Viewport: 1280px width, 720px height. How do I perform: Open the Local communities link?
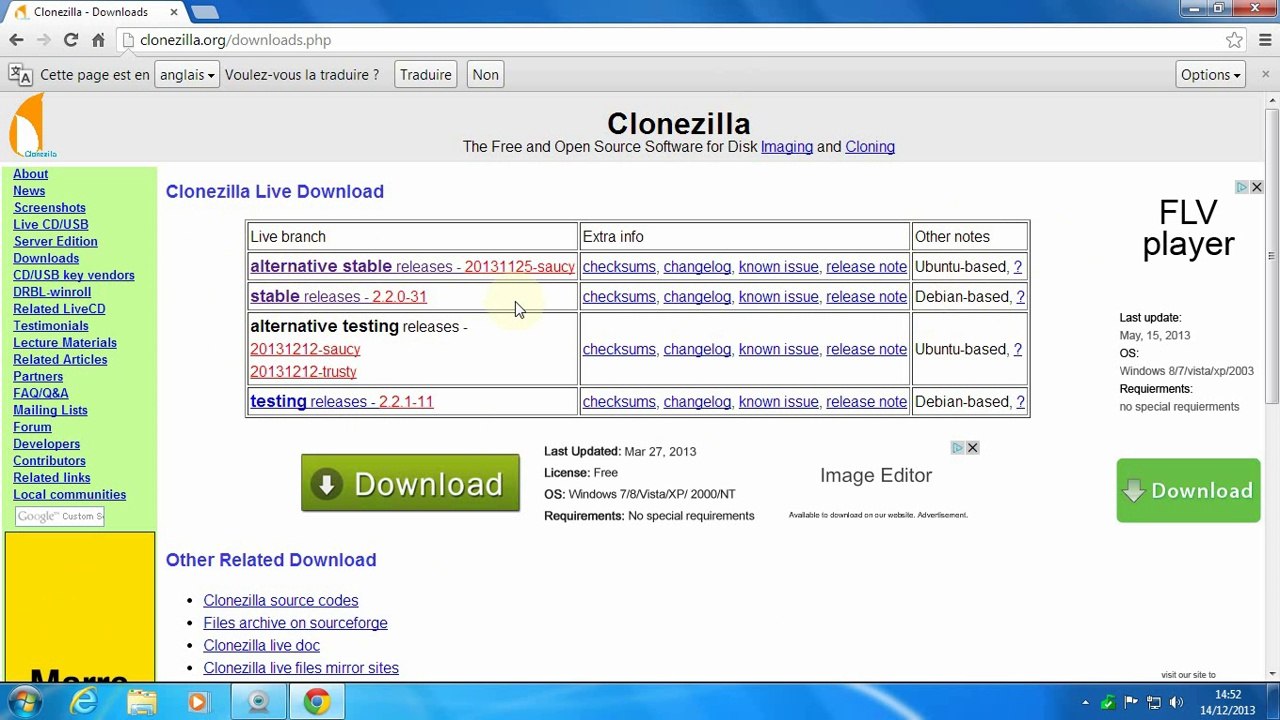[x=69, y=494]
